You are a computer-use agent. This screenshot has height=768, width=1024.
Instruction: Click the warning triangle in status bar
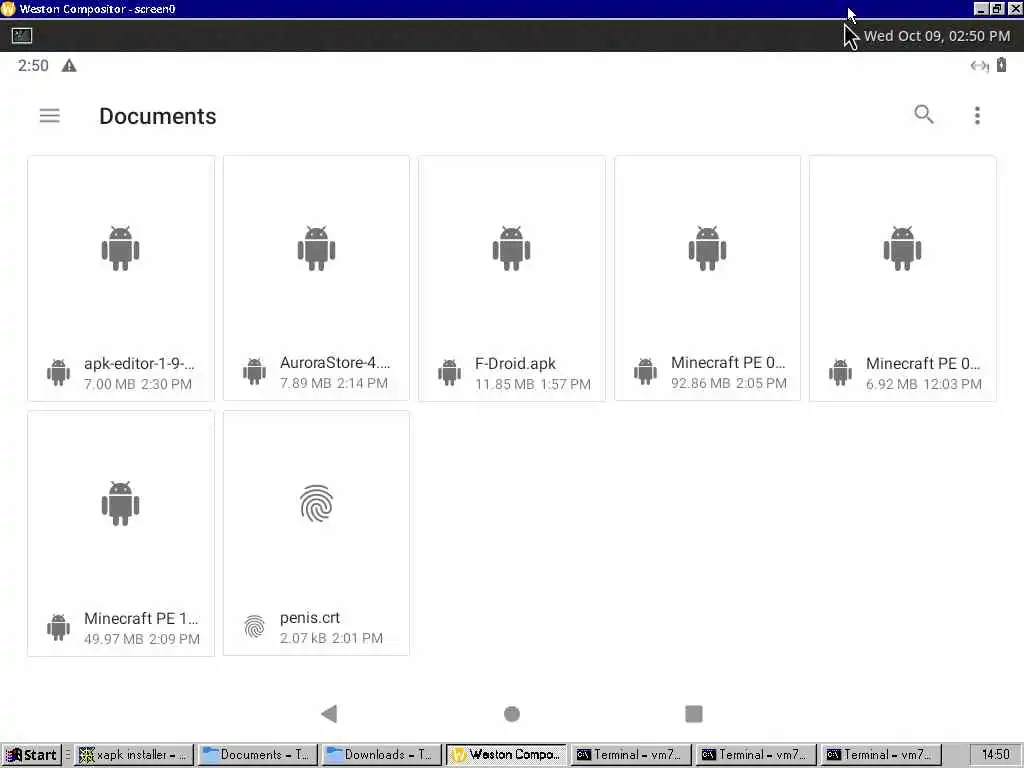[x=69, y=65]
